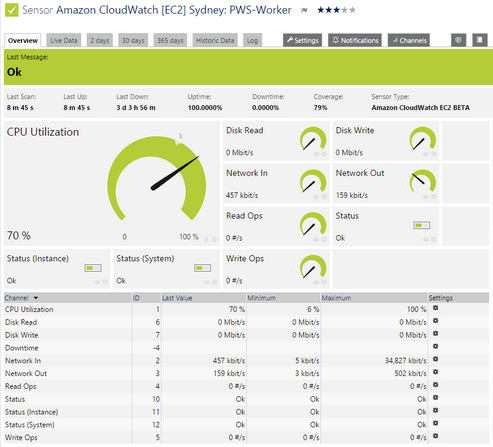Open settings gear for Status row
Viewport: 493px width, 447px height.
(x=435, y=398)
